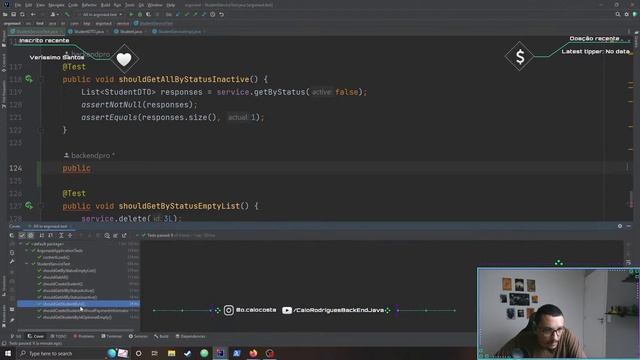Image resolution: width=640 pixels, height=360 pixels.
Task: Collapse the ArgomedApplicationTests node
Action: (x=27, y=251)
